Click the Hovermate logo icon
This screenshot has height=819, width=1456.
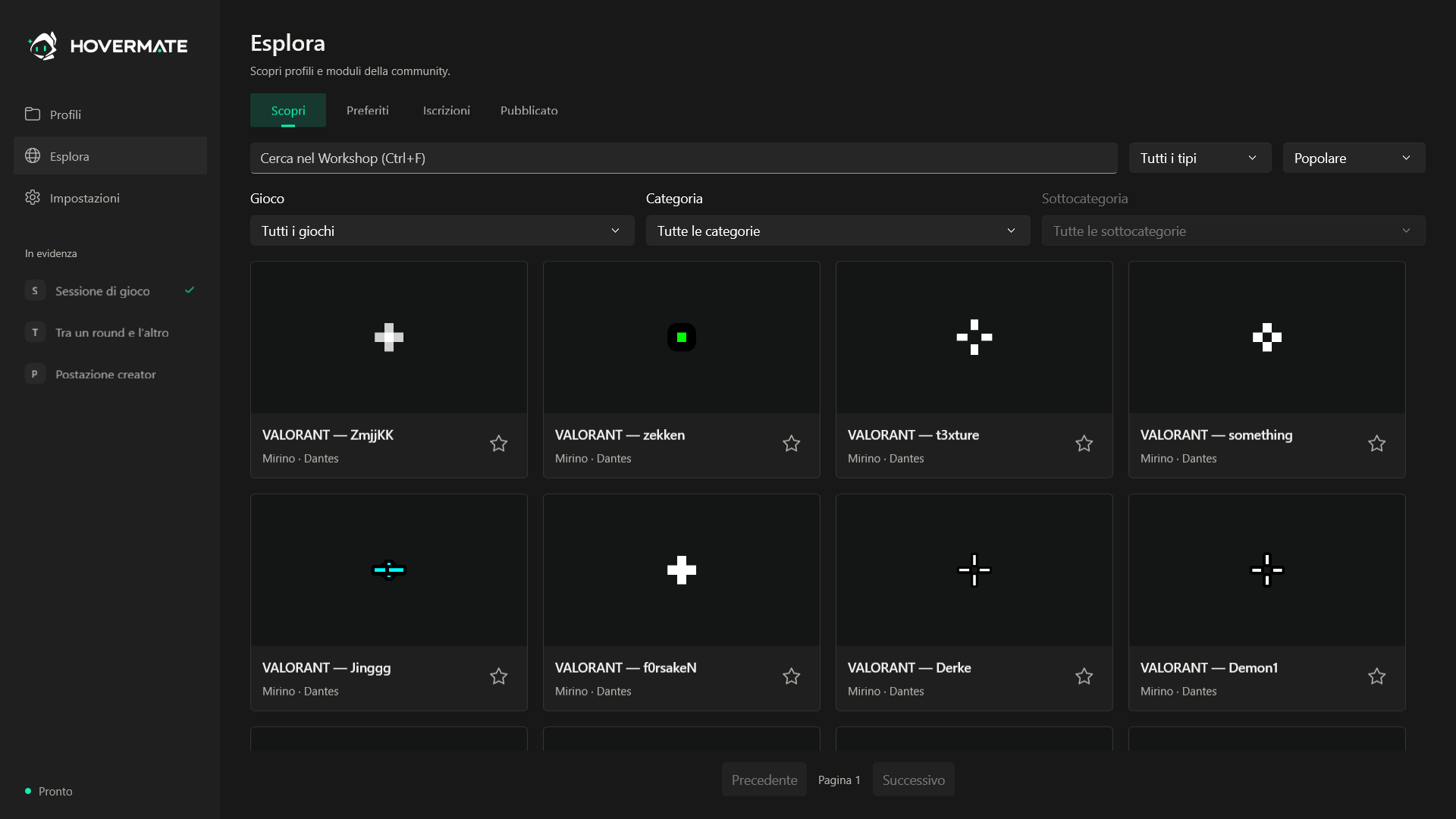42,45
